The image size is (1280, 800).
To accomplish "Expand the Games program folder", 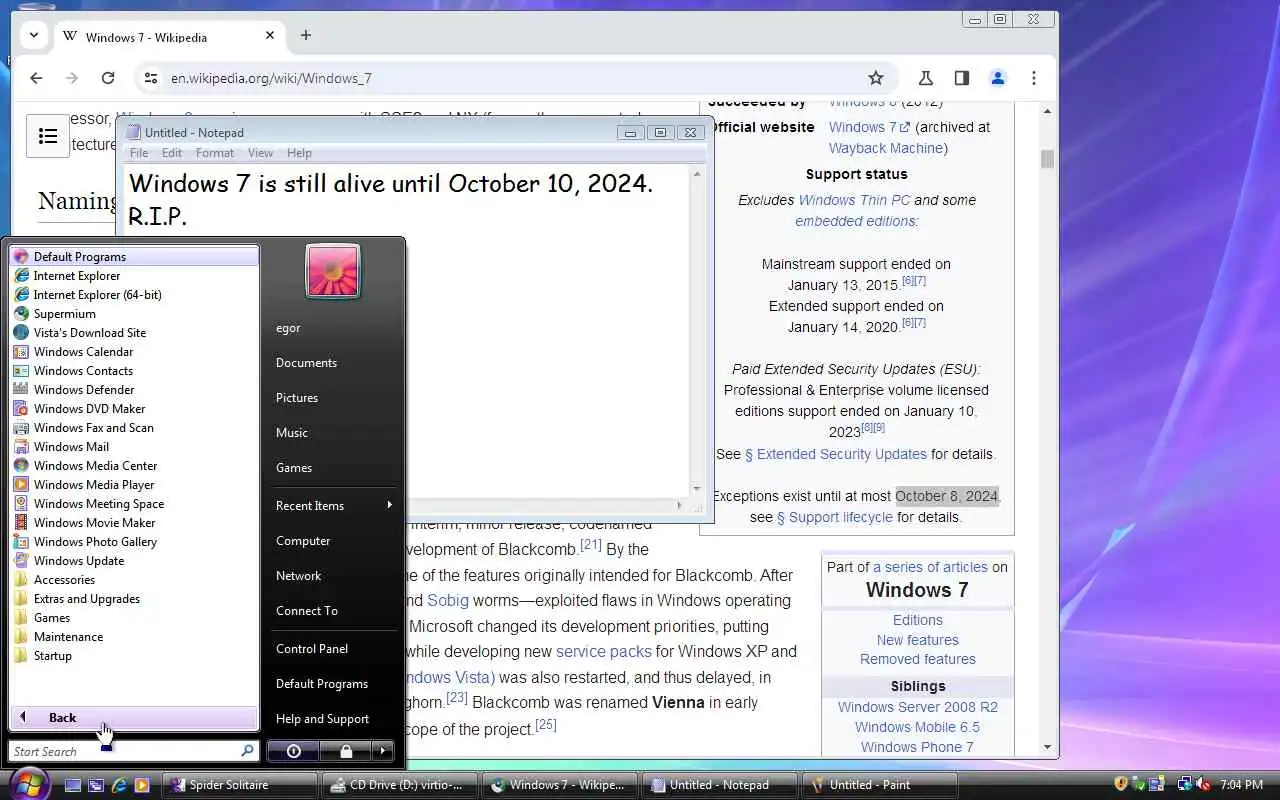I will coord(134,618).
